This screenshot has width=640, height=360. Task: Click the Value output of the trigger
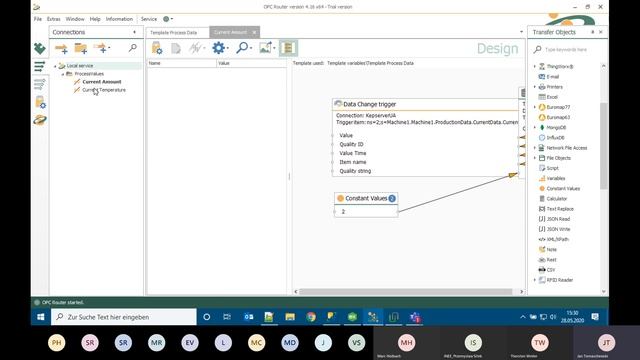(346, 136)
